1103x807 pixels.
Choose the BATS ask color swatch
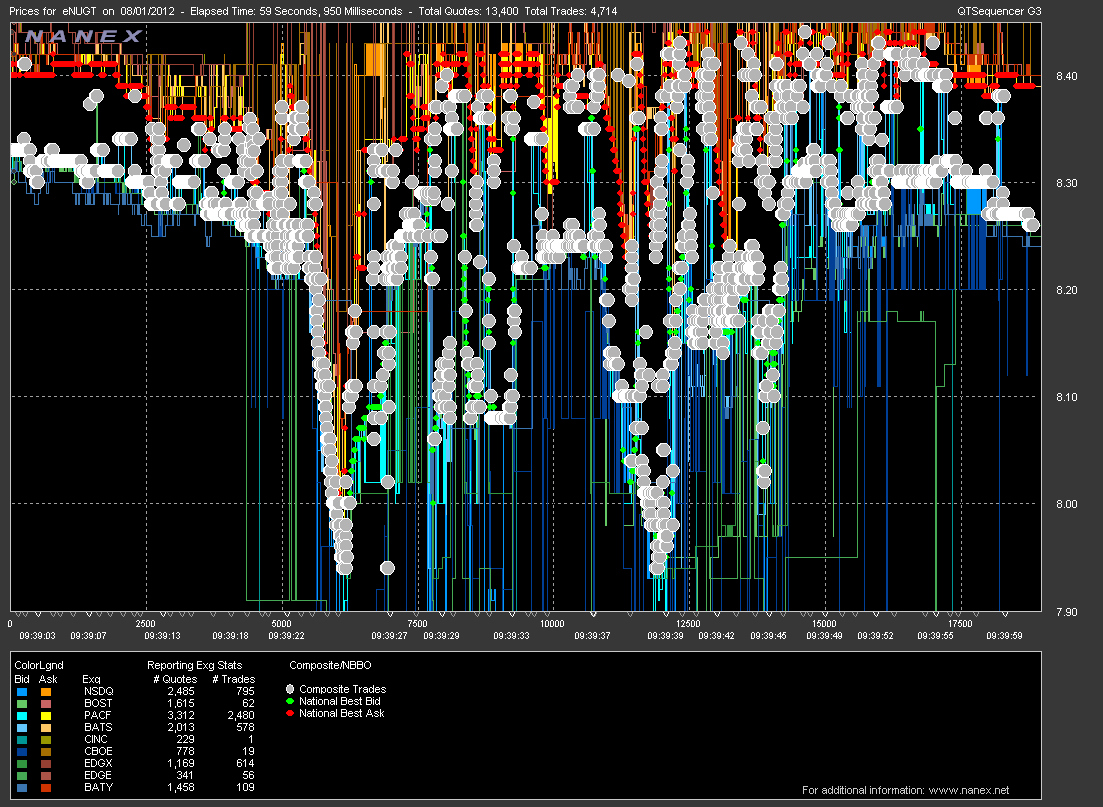pyautogui.click(x=46, y=727)
